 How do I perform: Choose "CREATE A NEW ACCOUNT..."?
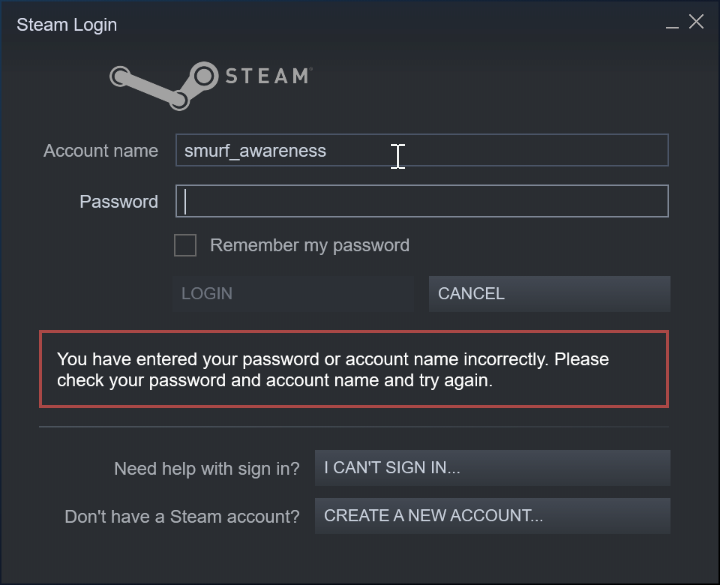(492, 516)
